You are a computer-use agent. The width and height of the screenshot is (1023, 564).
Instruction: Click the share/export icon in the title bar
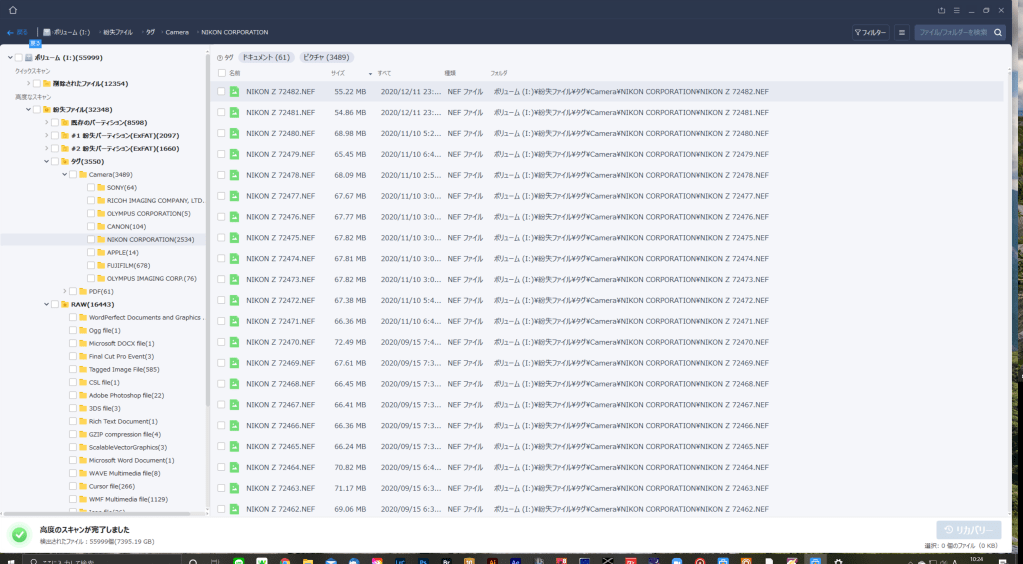941,10
